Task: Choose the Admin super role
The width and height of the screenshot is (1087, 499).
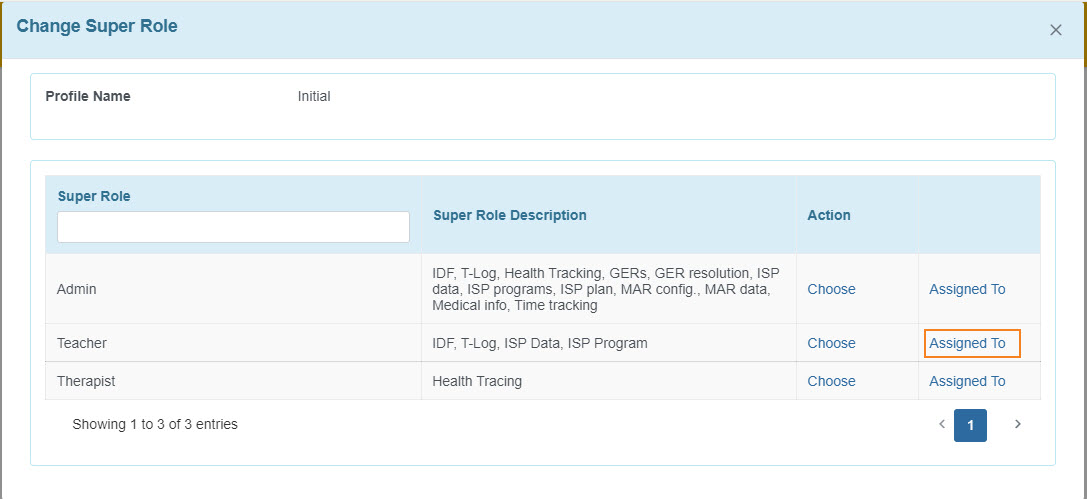Action: click(x=831, y=289)
